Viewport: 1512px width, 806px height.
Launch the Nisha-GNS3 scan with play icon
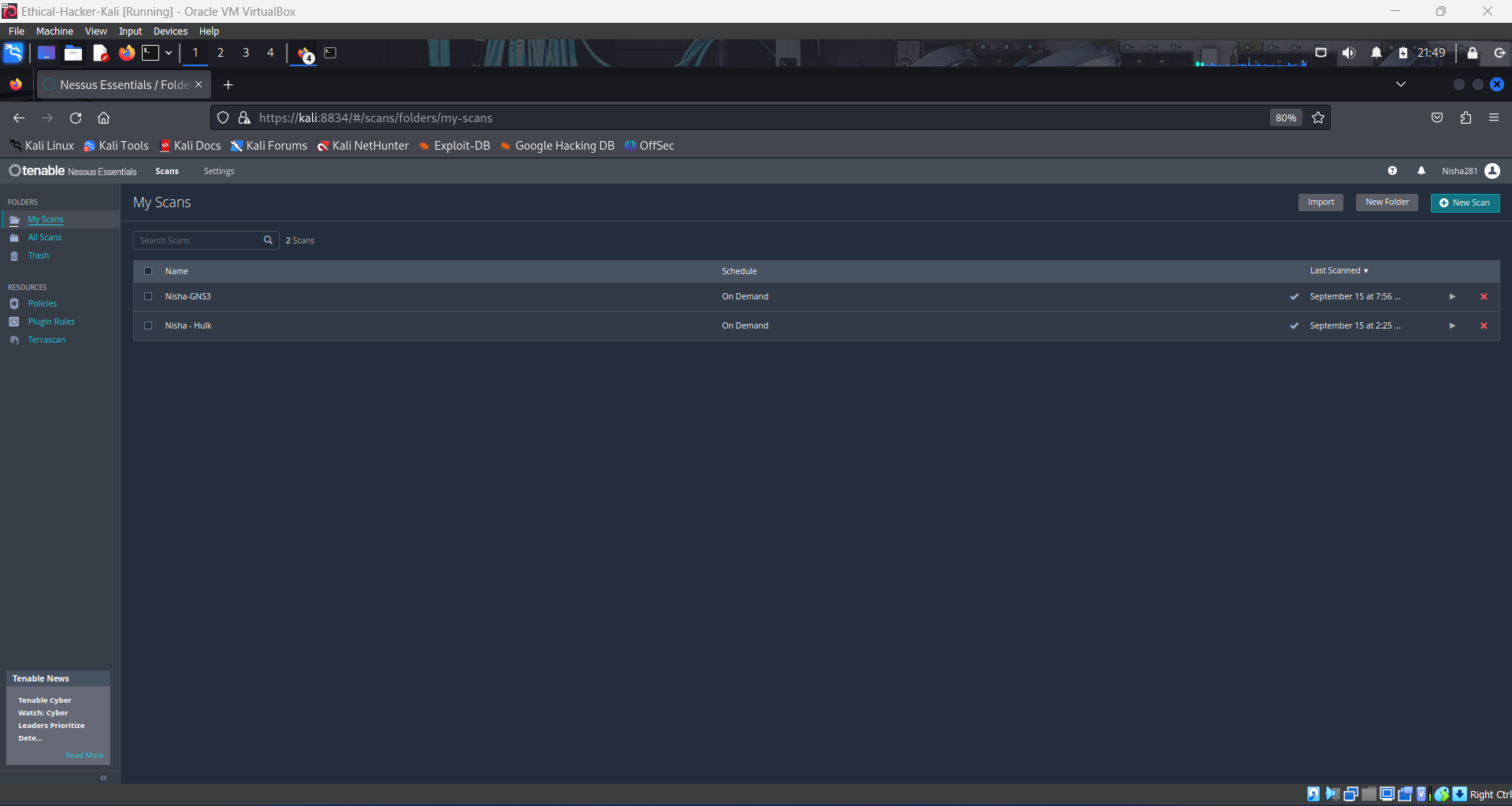(x=1451, y=297)
